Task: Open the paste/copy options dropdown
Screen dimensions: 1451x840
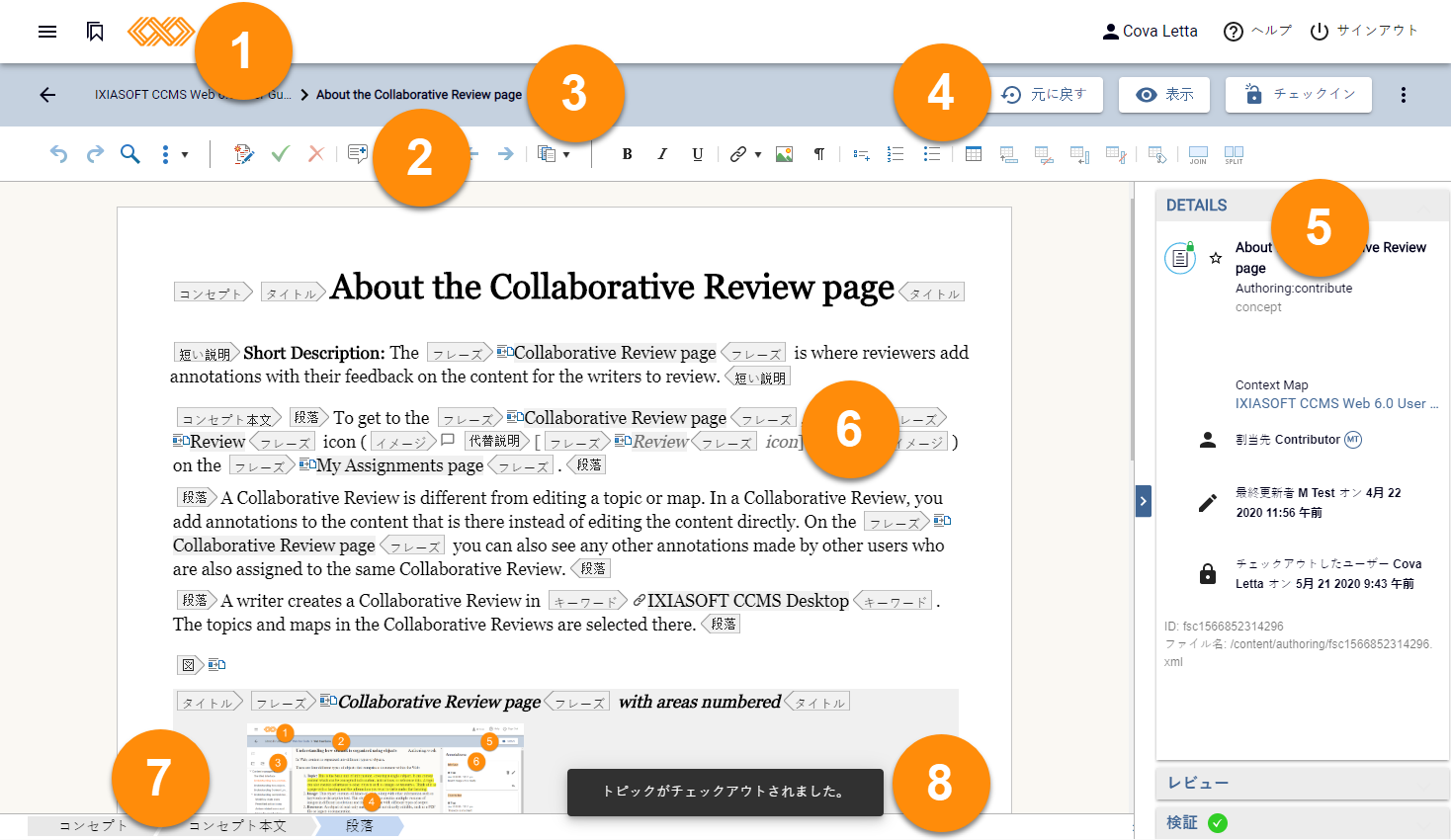Action: (554, 154)
